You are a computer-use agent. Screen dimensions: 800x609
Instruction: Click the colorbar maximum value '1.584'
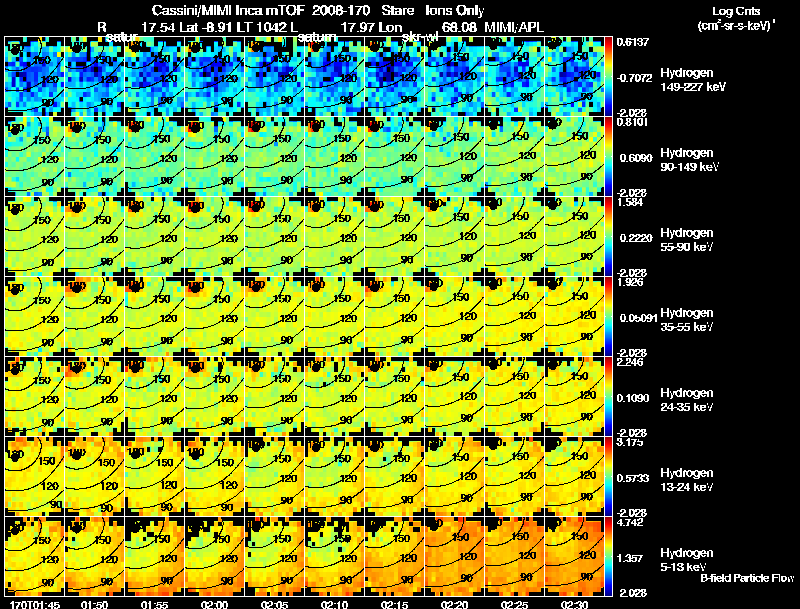click(630, 202)
